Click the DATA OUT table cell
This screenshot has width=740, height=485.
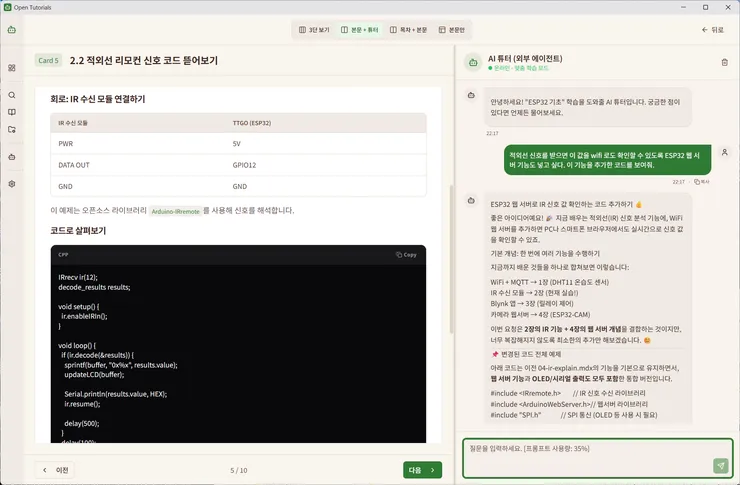coord(74,165)
